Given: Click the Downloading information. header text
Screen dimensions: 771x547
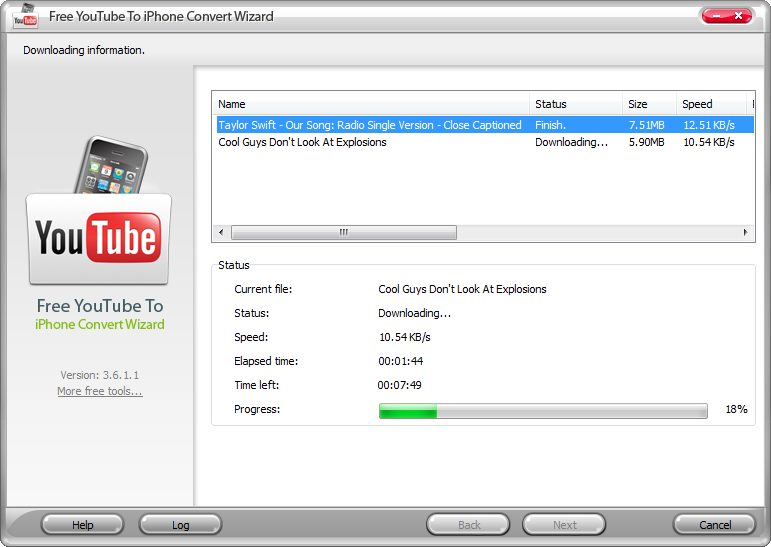Looking at the screenshot, I should tap(84, 50).
